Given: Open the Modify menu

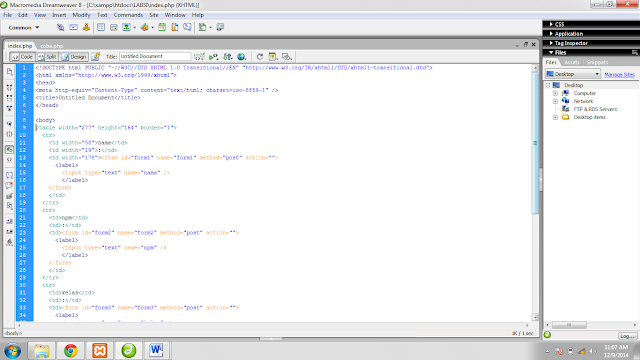Looking at the screenshot, I should click(81, 15).
